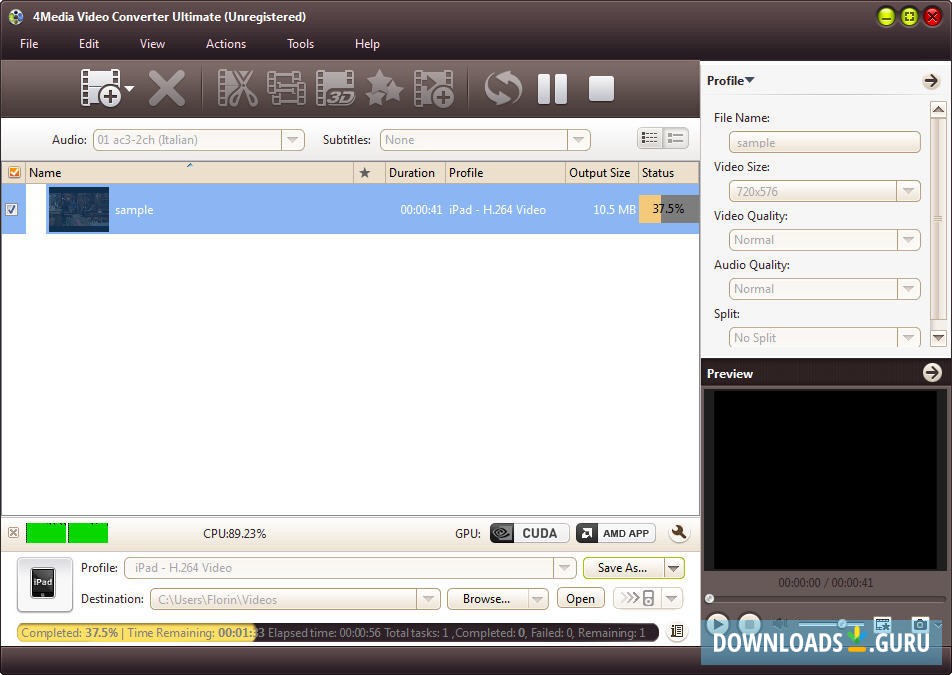Image resolution: width=952 pixels, height=675 pixels.
Task: Open the Add File dropdown arrow
Action: click(x=129, y=89)
